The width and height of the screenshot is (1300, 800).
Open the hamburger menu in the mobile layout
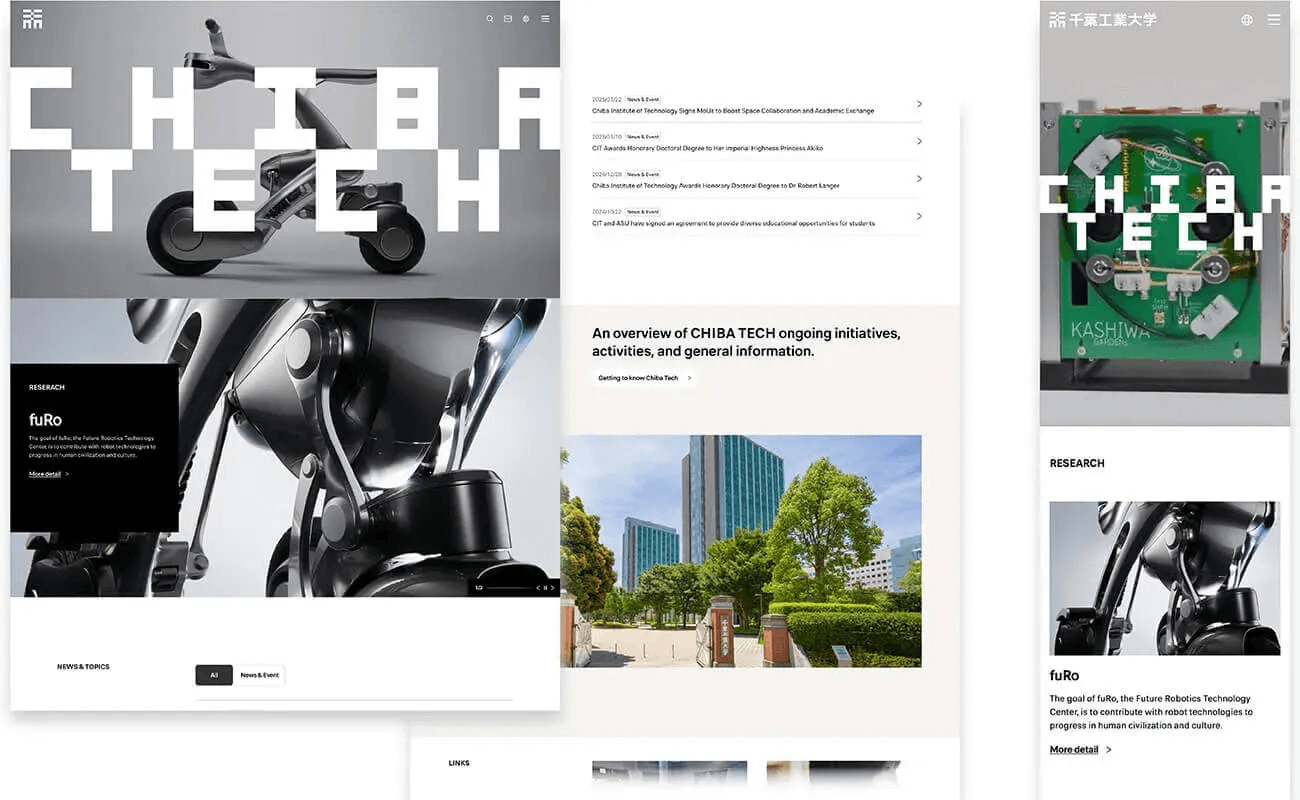(1274, 19)
